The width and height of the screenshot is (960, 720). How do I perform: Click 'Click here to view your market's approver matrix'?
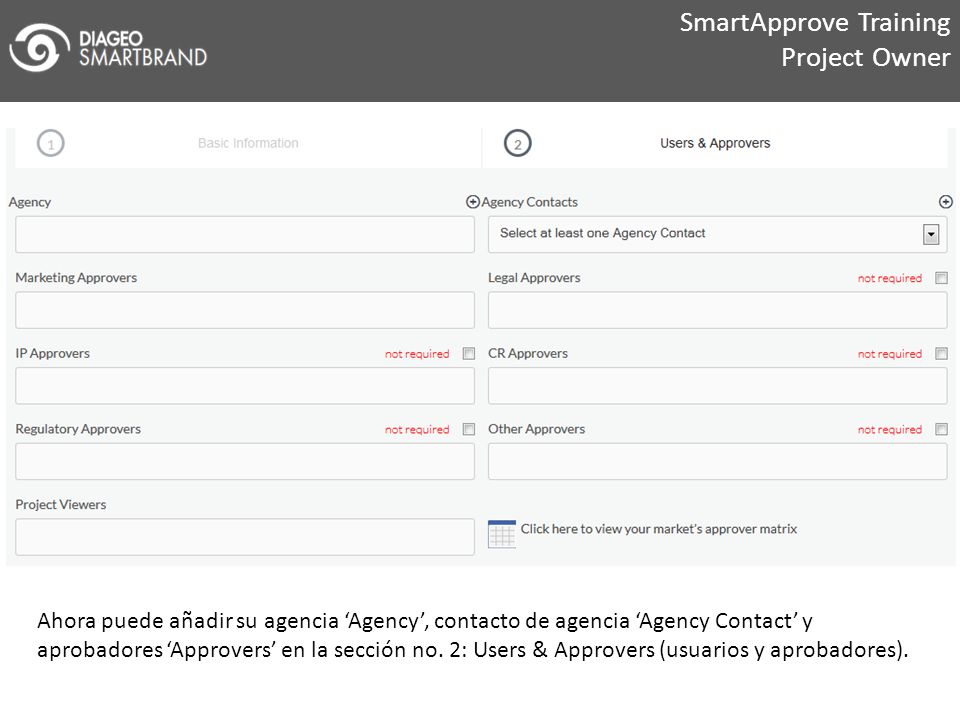(659, 529)
